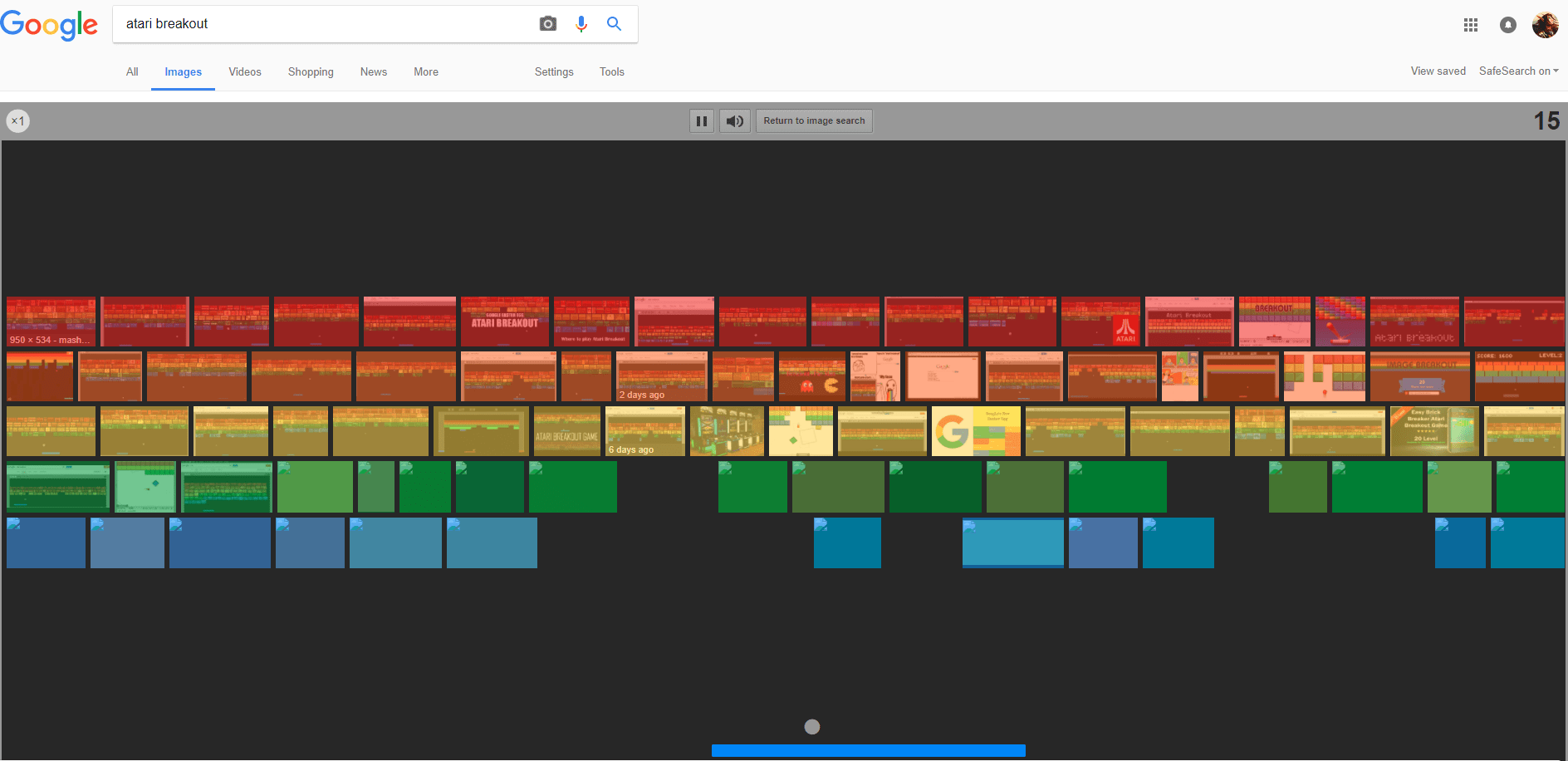
Task: View Google notifications bell
Action: click(1508, 25)
